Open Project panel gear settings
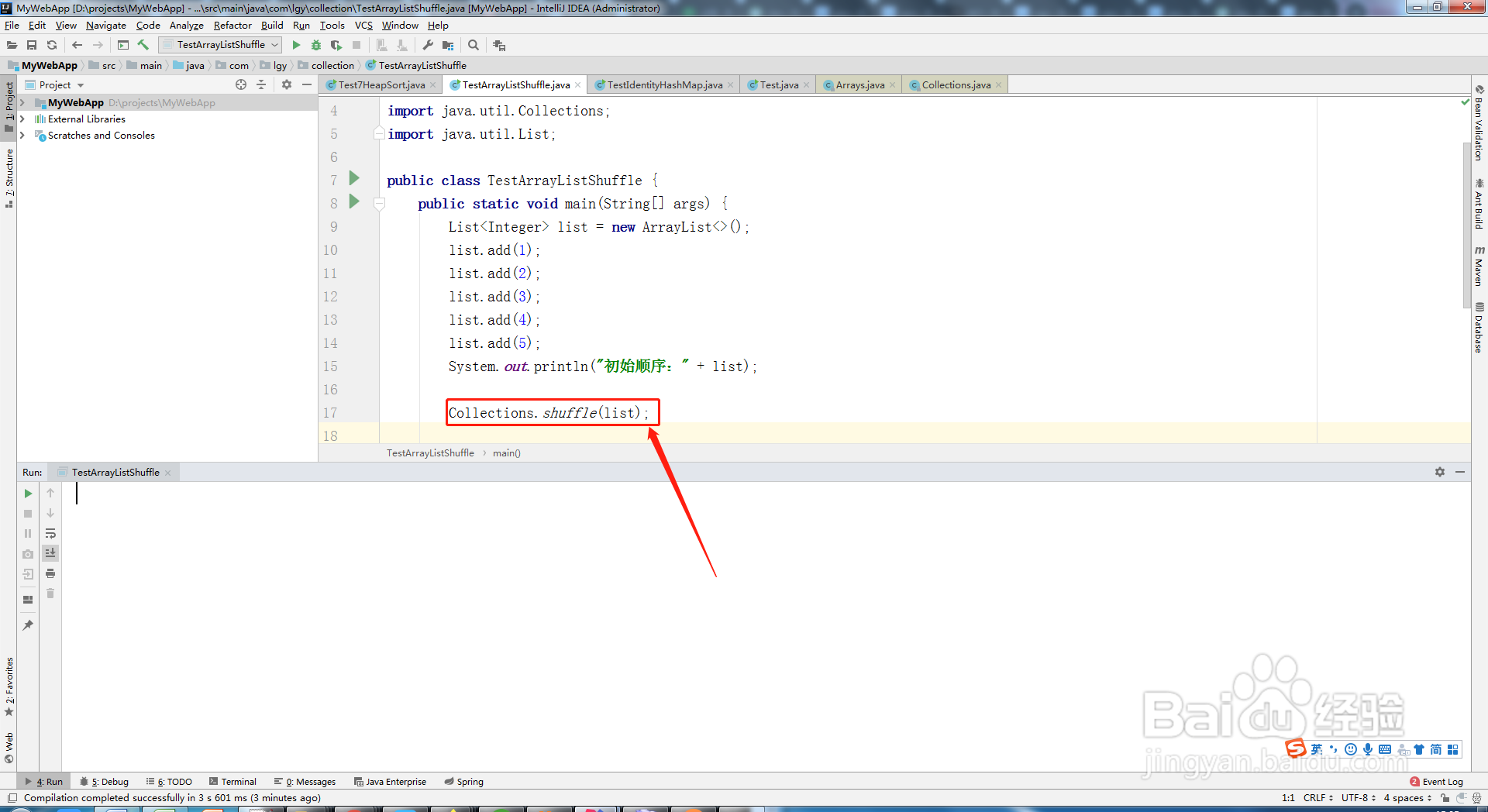The width and height of the screenshot is (1488, 812). 287,84
